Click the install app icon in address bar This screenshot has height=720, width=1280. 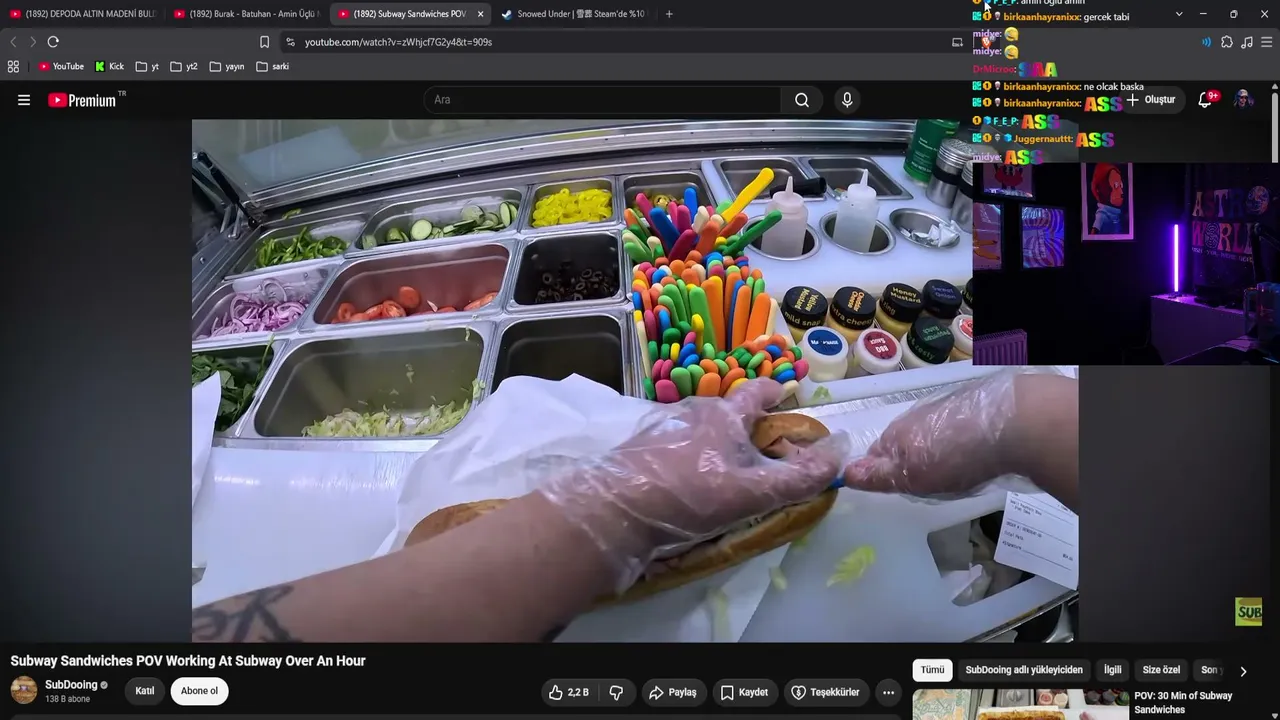(x=957, y=42)
